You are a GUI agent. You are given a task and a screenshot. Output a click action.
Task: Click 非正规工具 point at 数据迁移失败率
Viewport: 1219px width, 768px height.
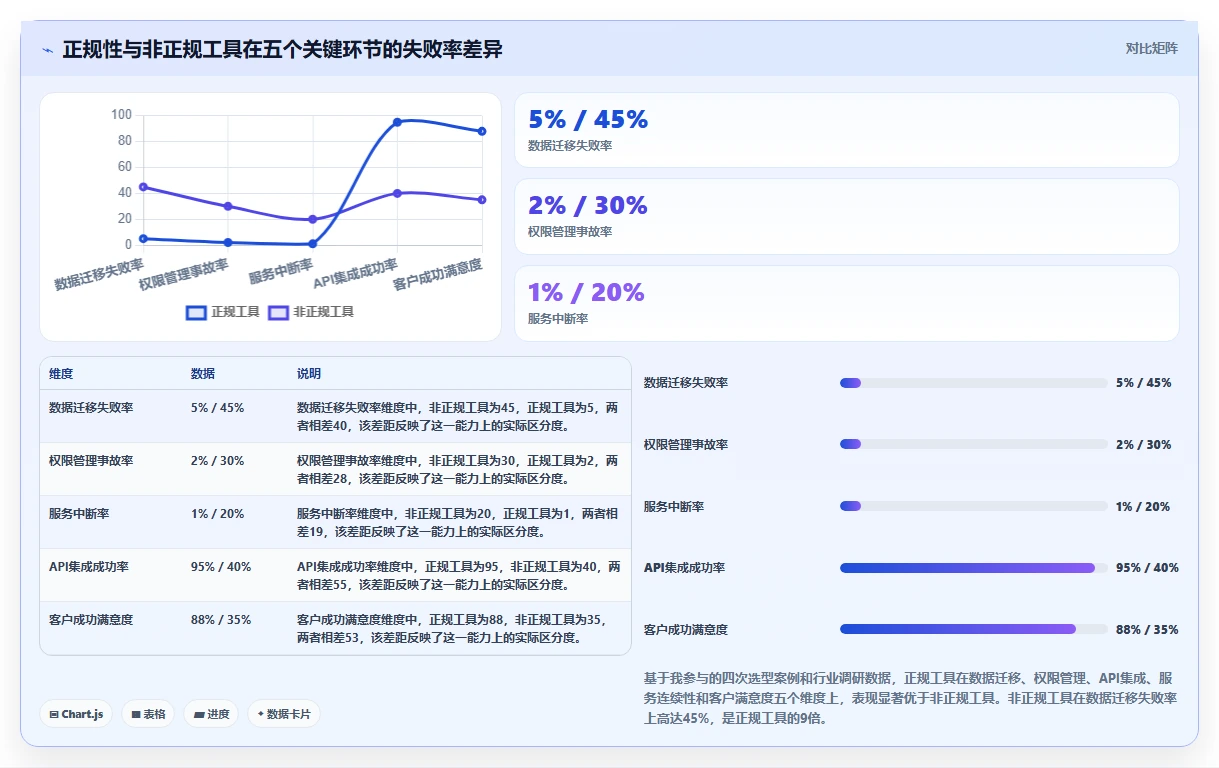pyautogui.click(x=143, y=187)
